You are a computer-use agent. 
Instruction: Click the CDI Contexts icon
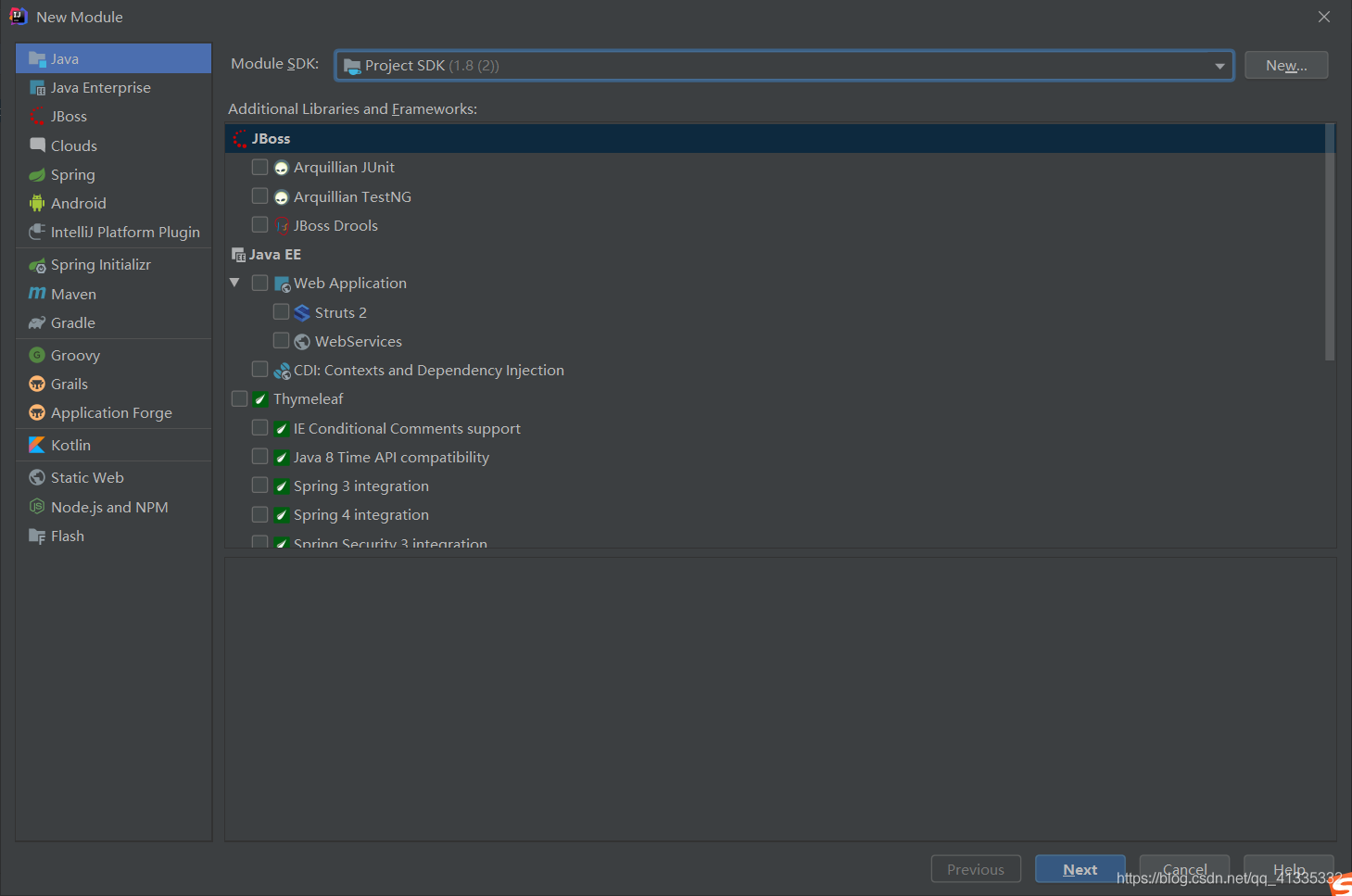click(283, 371)
